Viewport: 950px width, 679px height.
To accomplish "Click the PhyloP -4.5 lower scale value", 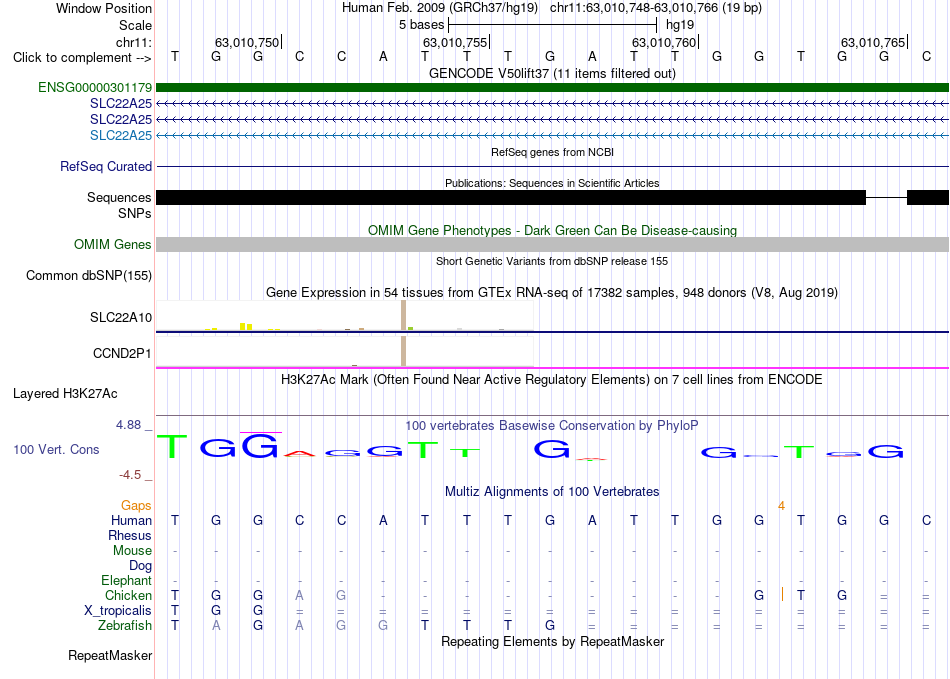I will [130, 475].
